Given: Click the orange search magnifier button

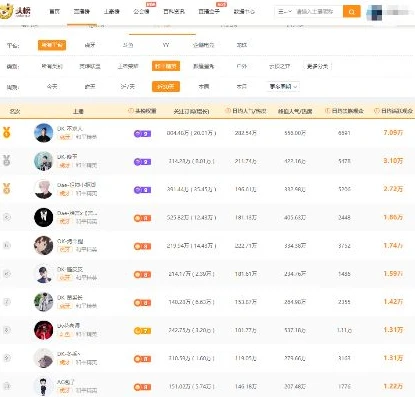Looking at the screenshot, I should pos(352,12).
